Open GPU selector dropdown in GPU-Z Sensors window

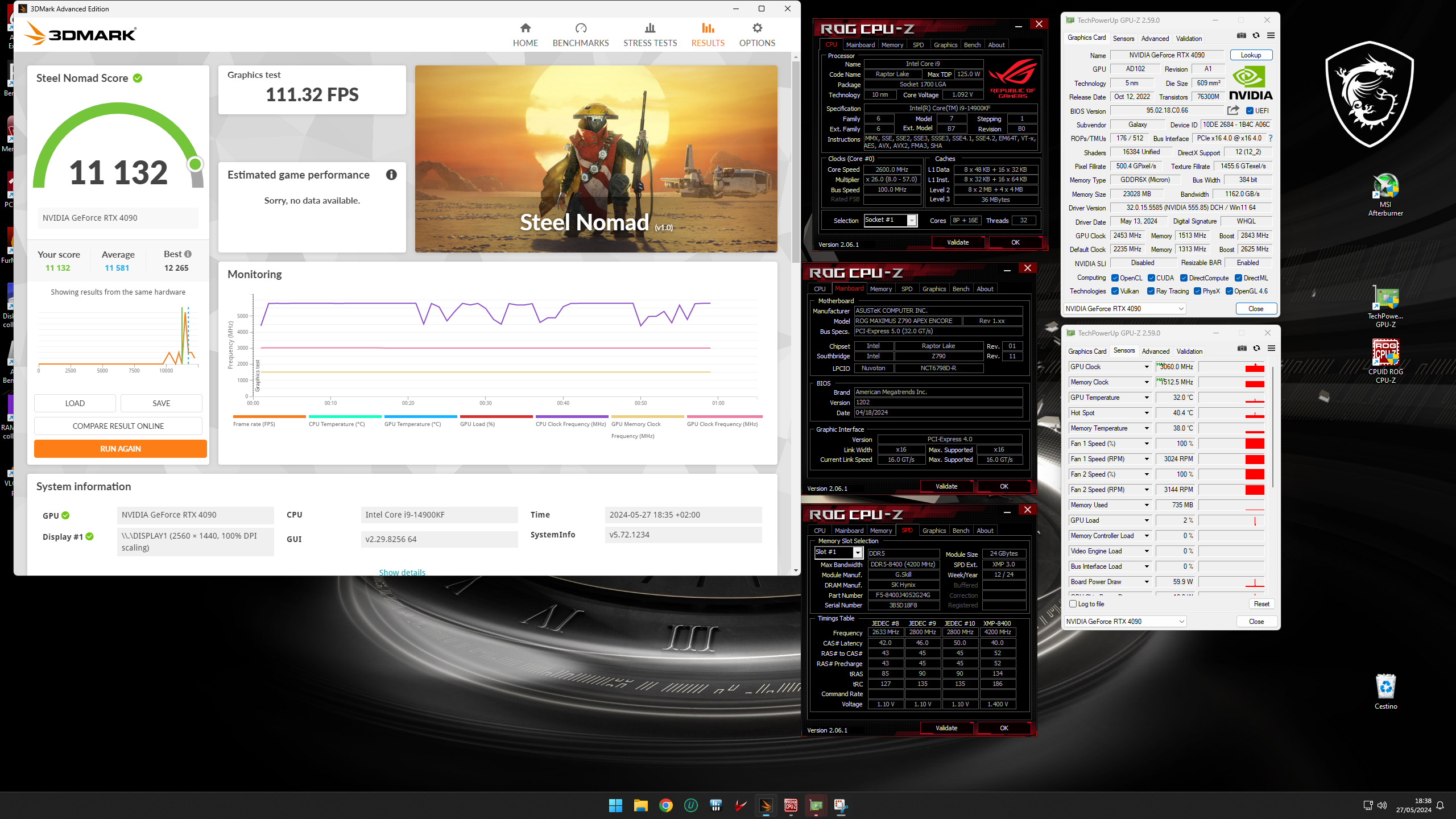coord(1125,622)
